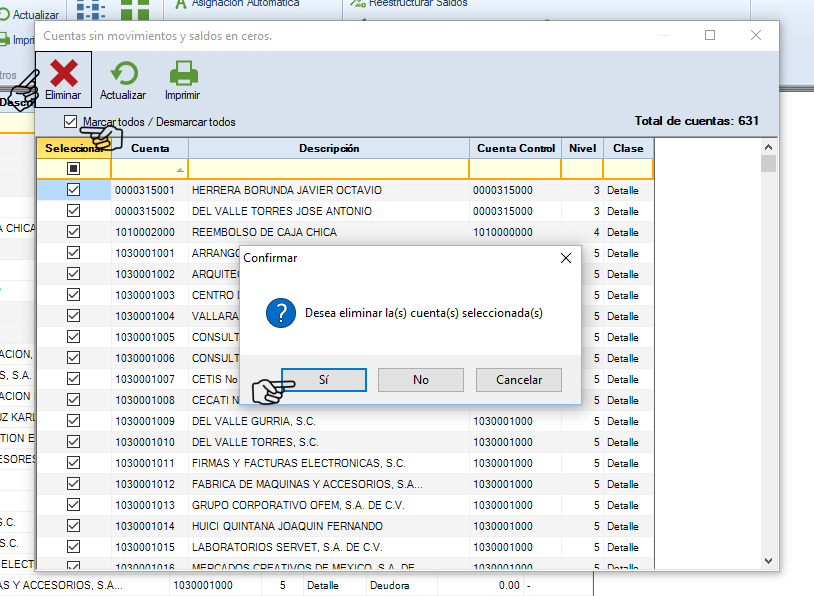The image size is (814, 596).
Task: Sort by the Cuenta Control column header
Action: point(515,148)
